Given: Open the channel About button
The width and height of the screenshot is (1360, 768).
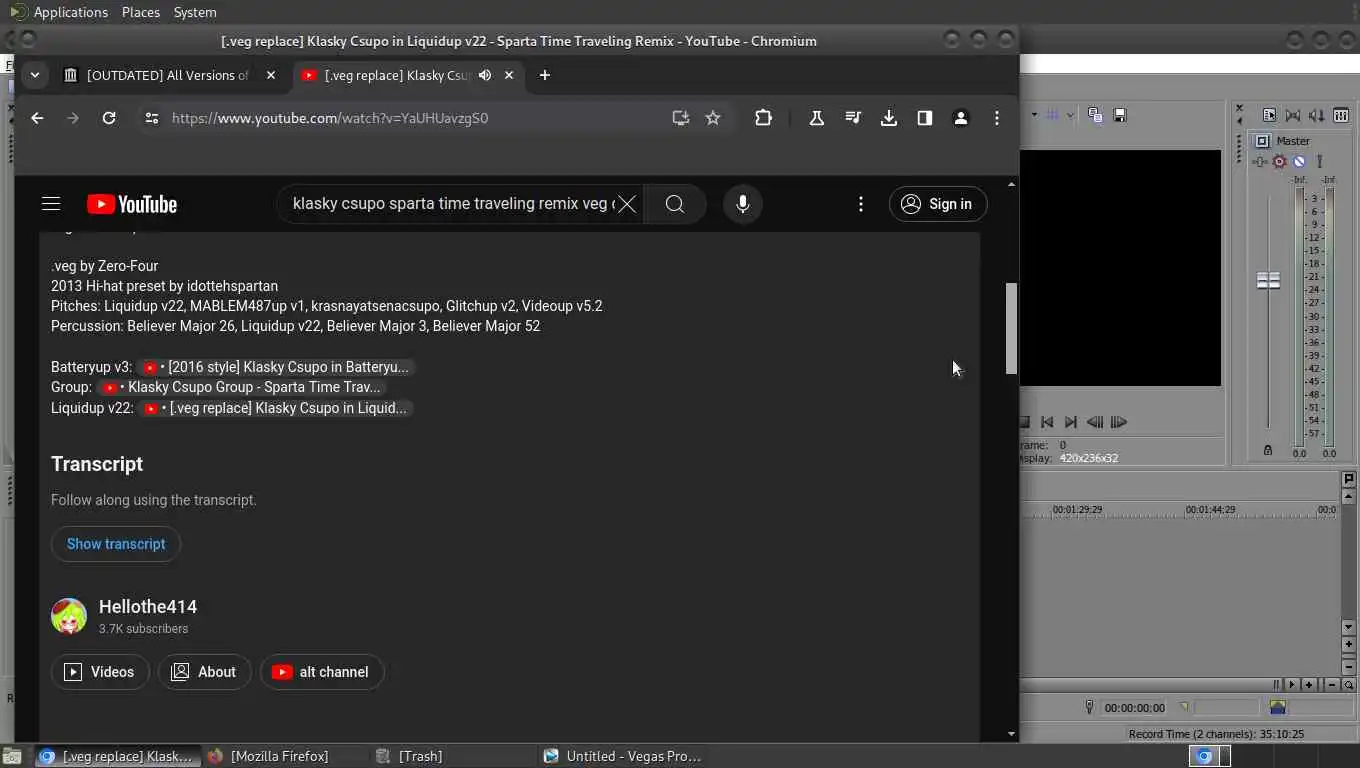Looking at the screenshot, I should point(204,672).
